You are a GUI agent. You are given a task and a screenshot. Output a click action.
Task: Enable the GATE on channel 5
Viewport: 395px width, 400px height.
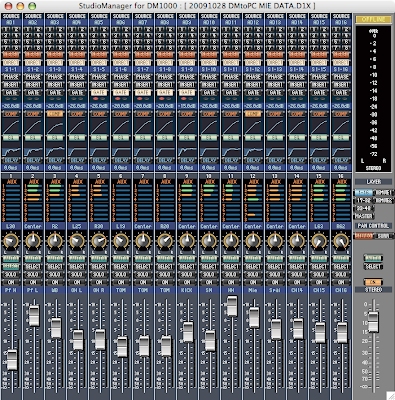click(99, 92)
